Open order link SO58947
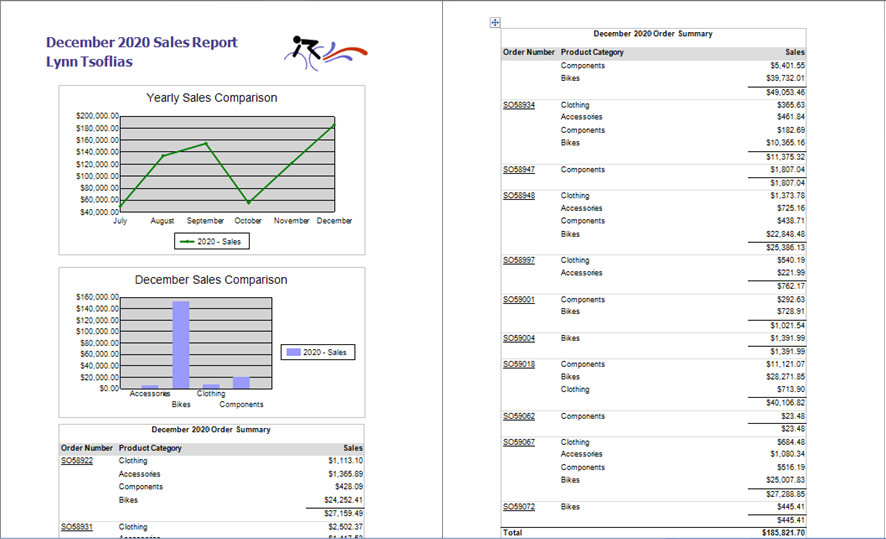 tap(519, 169)
